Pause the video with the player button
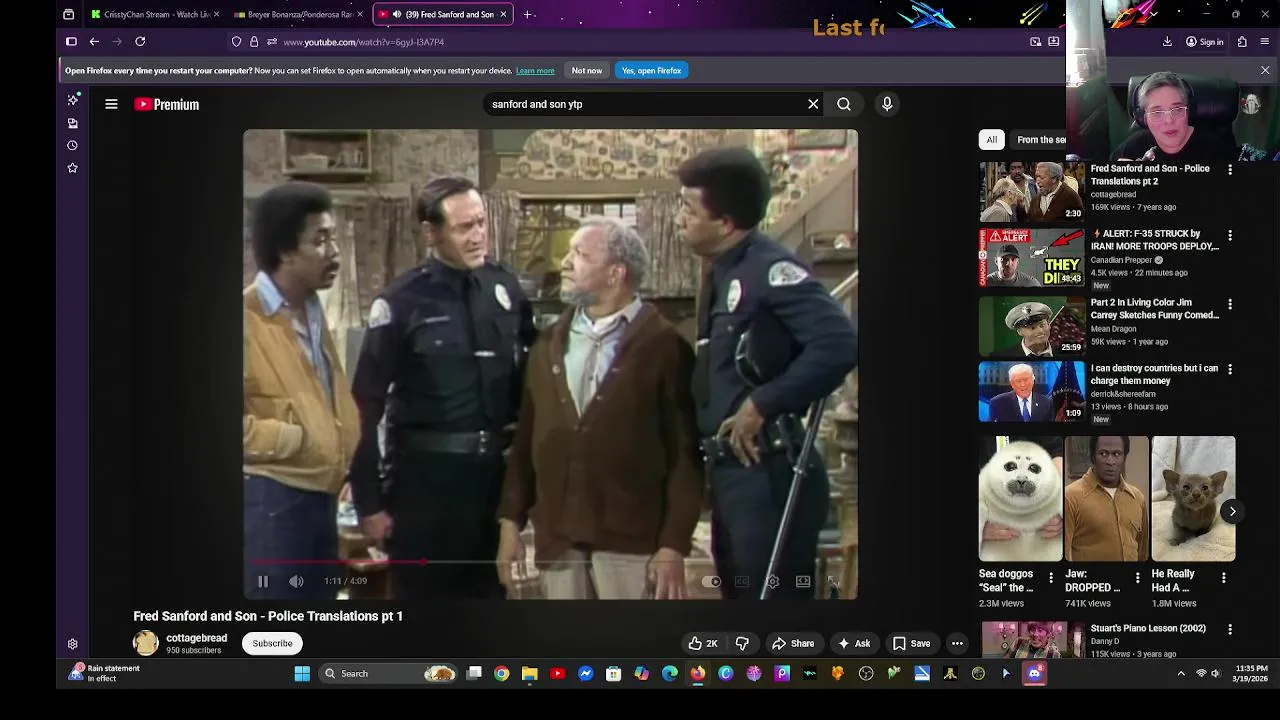The height and width of the screenshot is (720, 1280). coord(263,581)
